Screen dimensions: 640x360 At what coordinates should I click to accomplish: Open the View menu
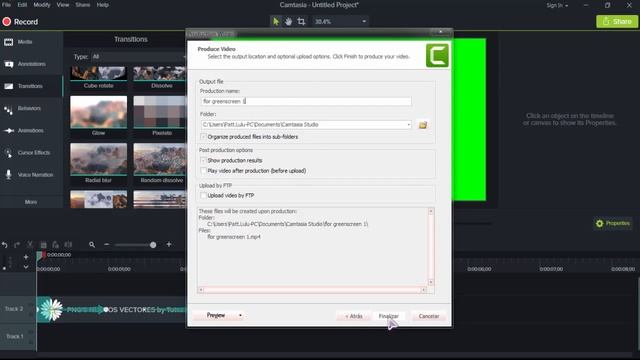coord(63,5)
